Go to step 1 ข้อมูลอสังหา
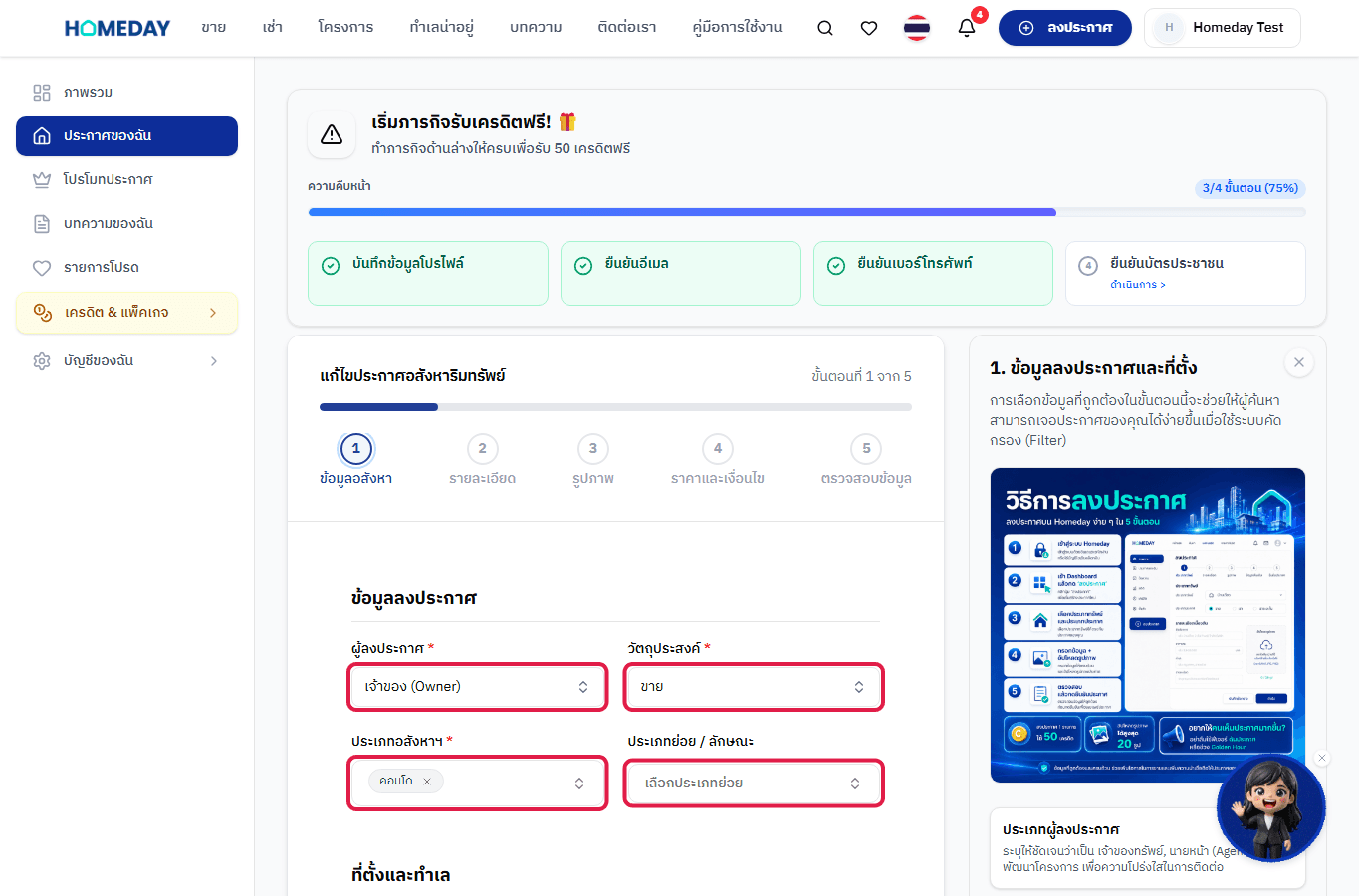 [x=355, y=460]
